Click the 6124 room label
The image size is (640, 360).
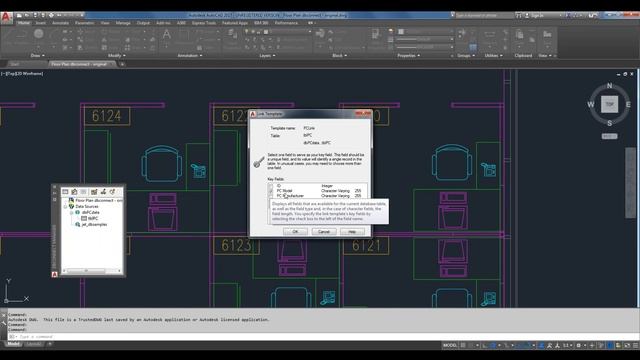(107, 116)
